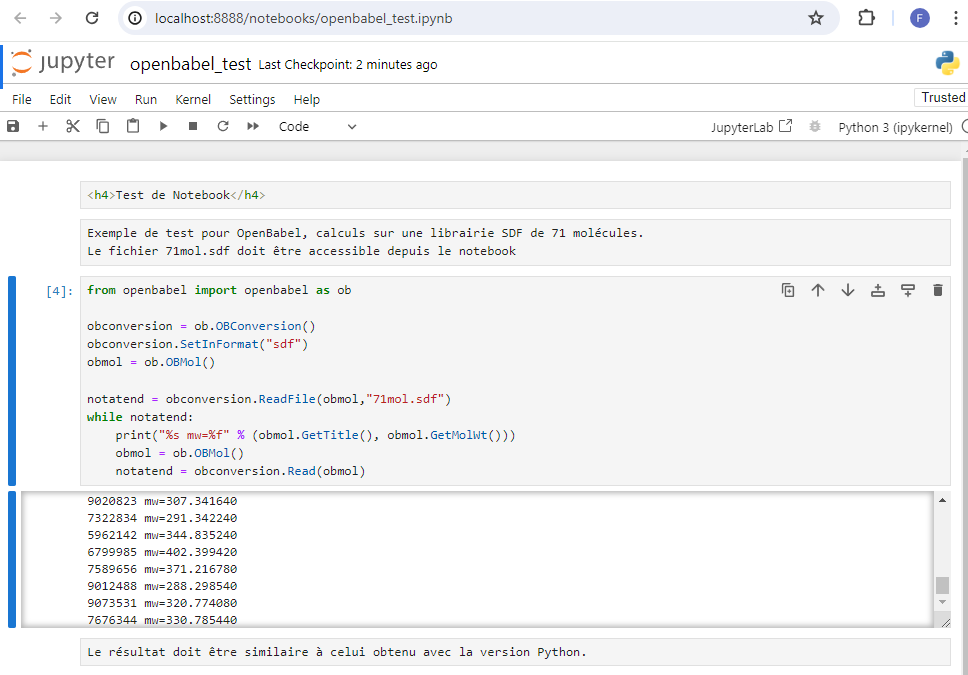
Task: Save the notebook with the disk icon
Action: [13, 126]
